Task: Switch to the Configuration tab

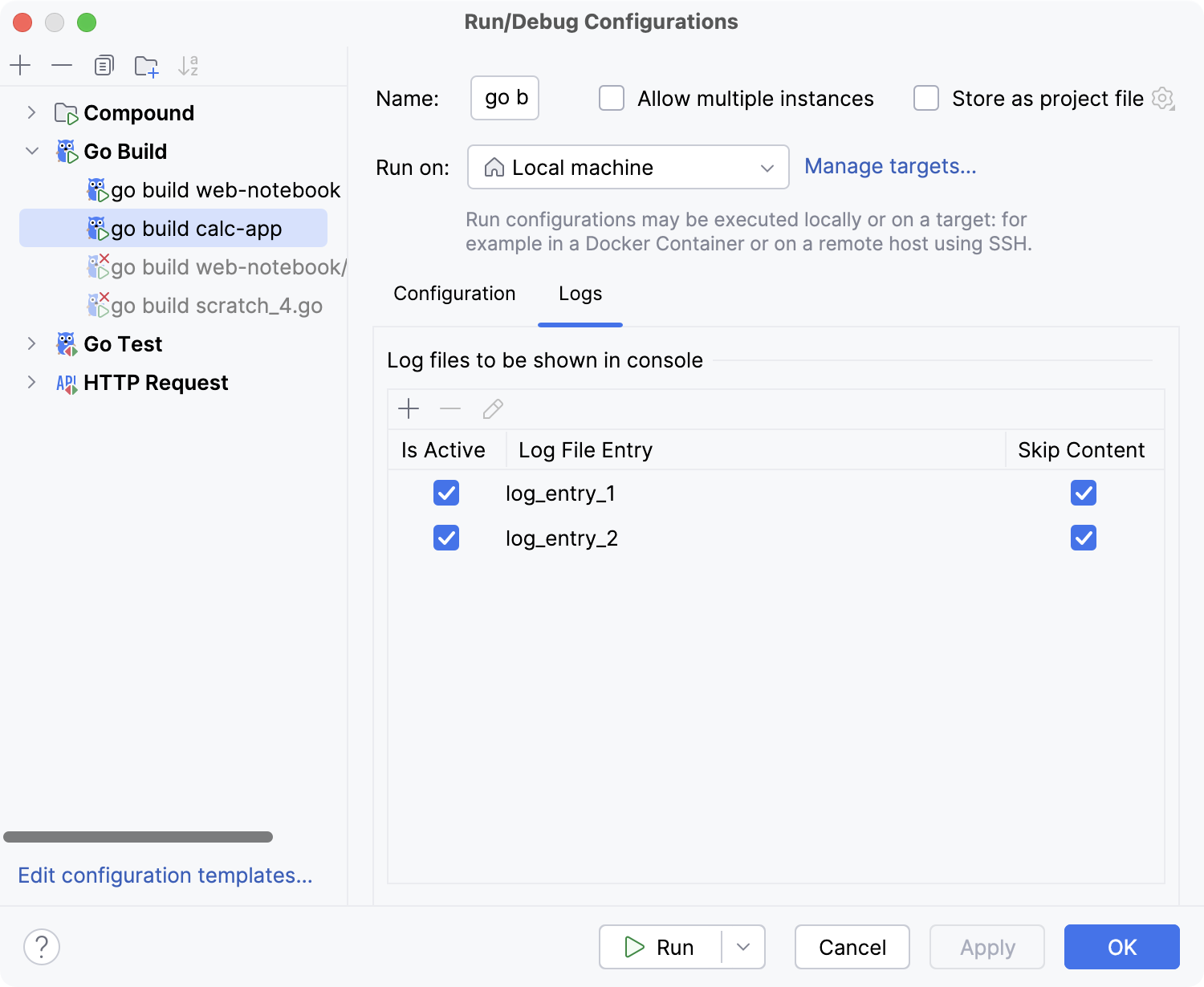Action: (454, 294)
